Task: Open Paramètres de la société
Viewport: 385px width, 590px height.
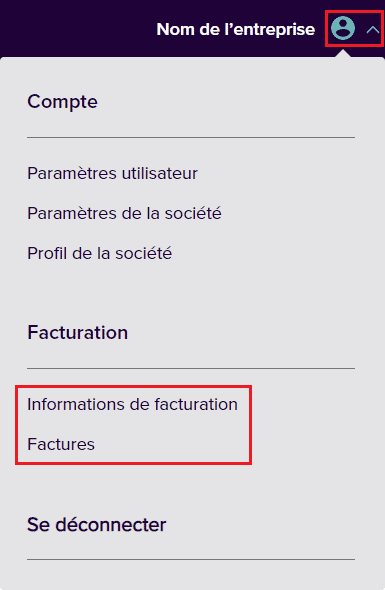Action: pyautogui.click(x=124, y=213)
